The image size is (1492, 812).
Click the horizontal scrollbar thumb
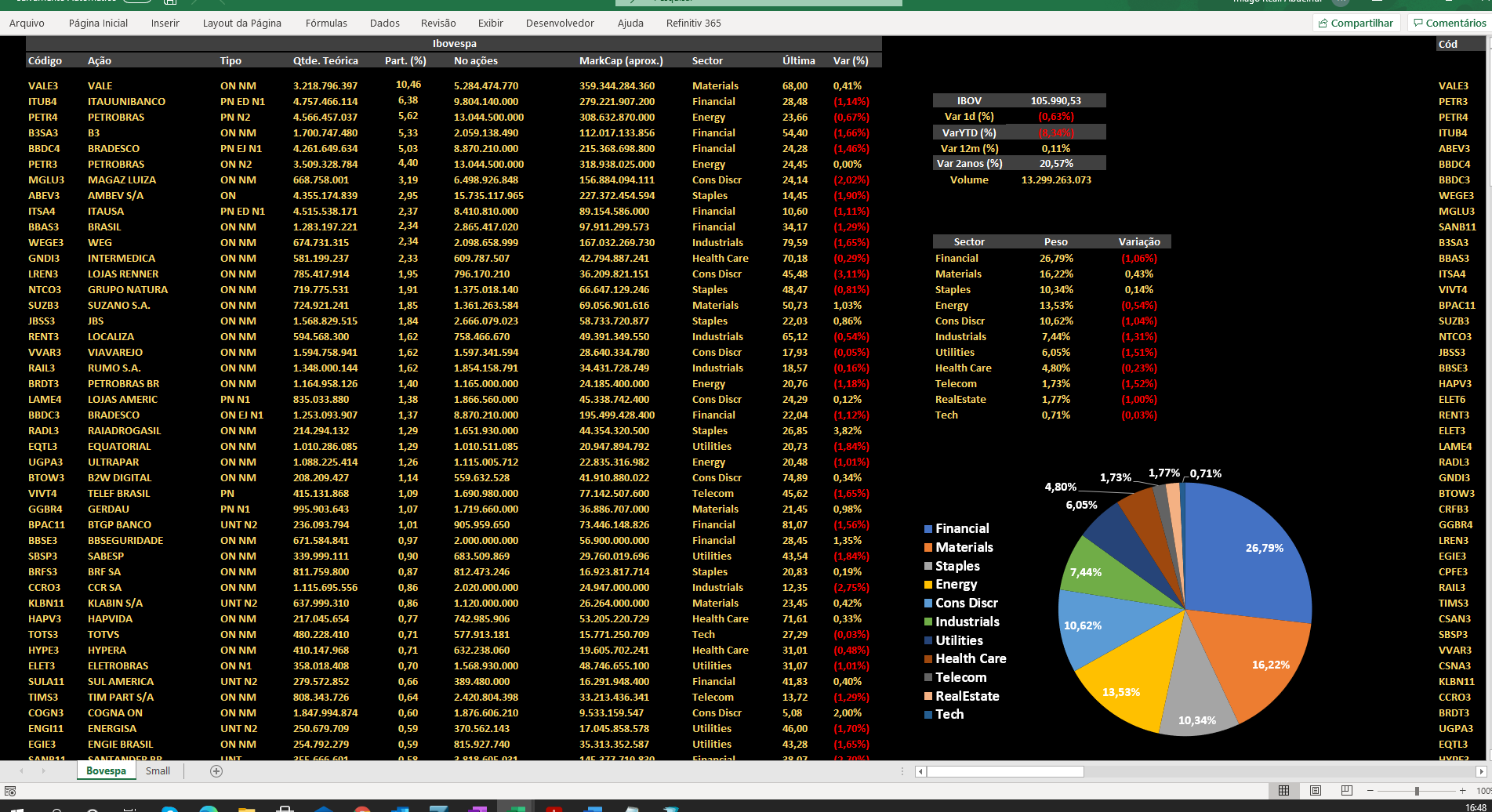pyautogui.click(x=1006, y=771)
